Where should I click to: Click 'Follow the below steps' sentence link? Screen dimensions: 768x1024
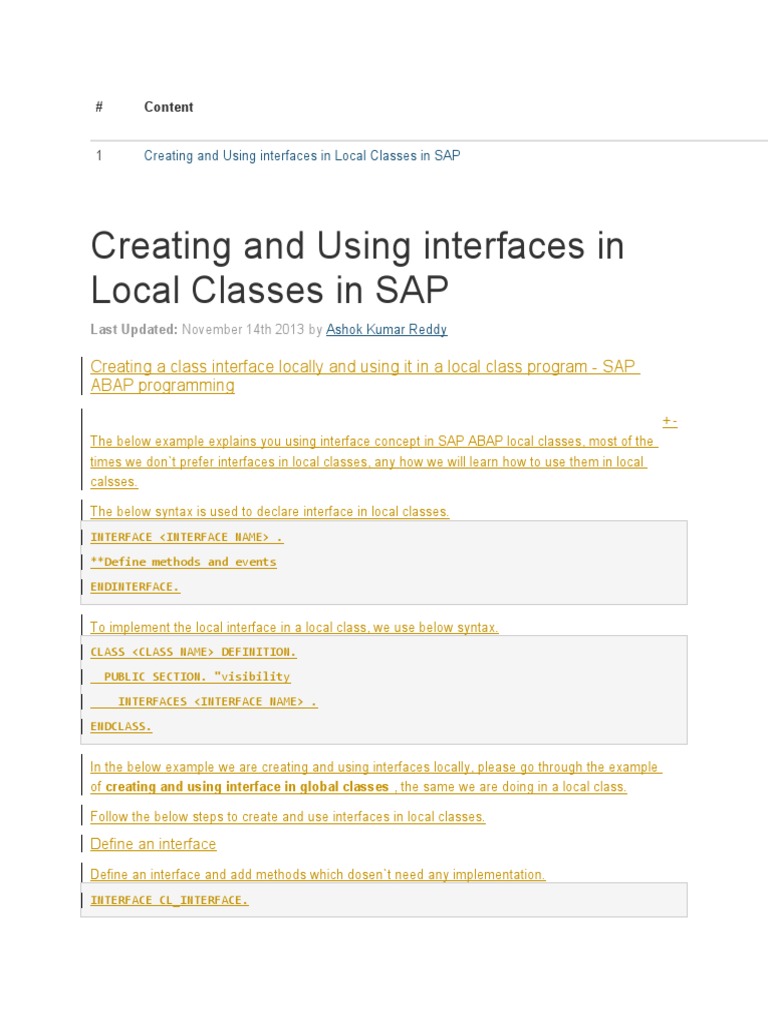[287, 817]
